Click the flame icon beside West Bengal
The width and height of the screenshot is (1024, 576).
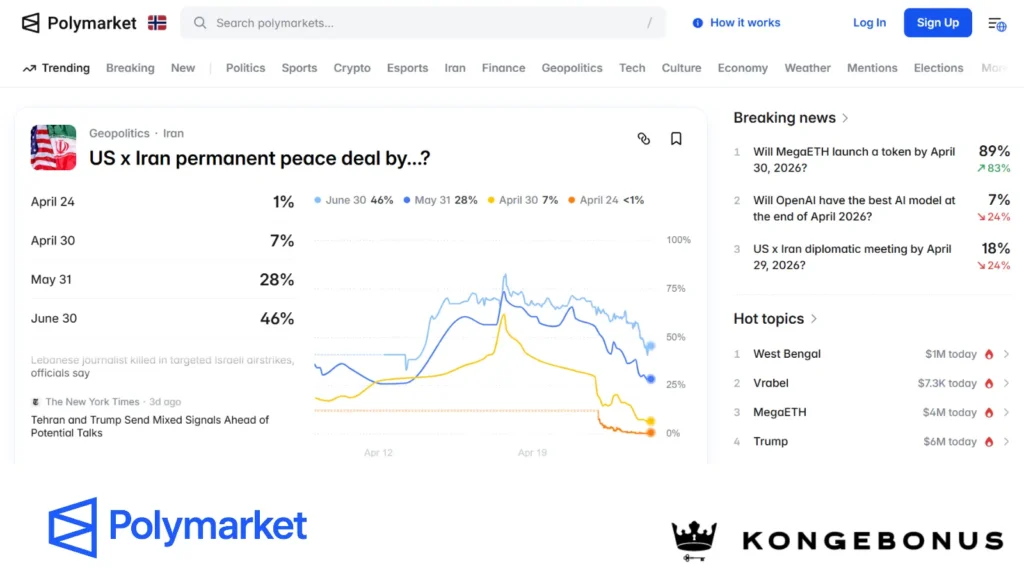pyautogui.click(x=987, y=354)
